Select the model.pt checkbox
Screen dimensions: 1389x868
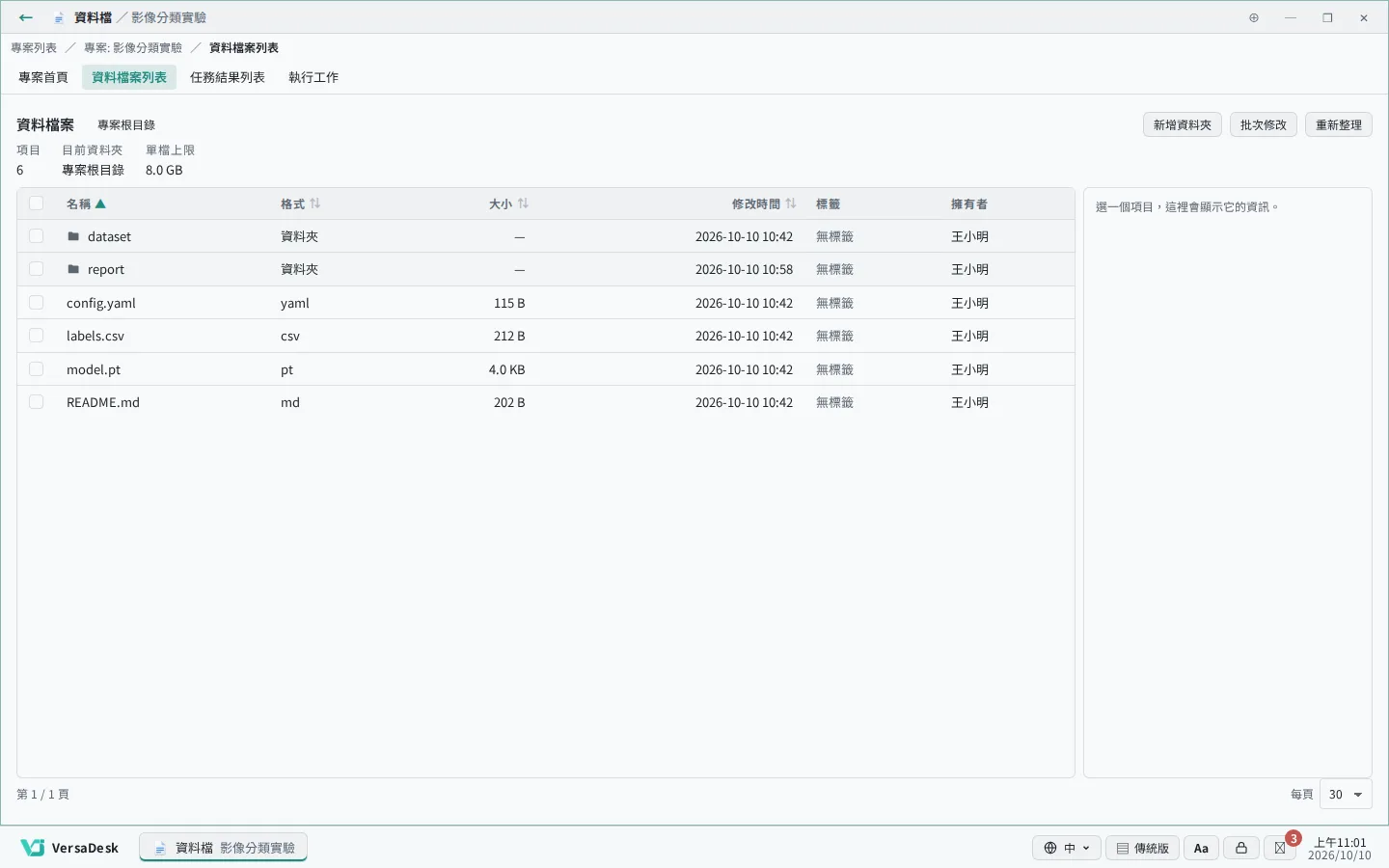[36, 369]
